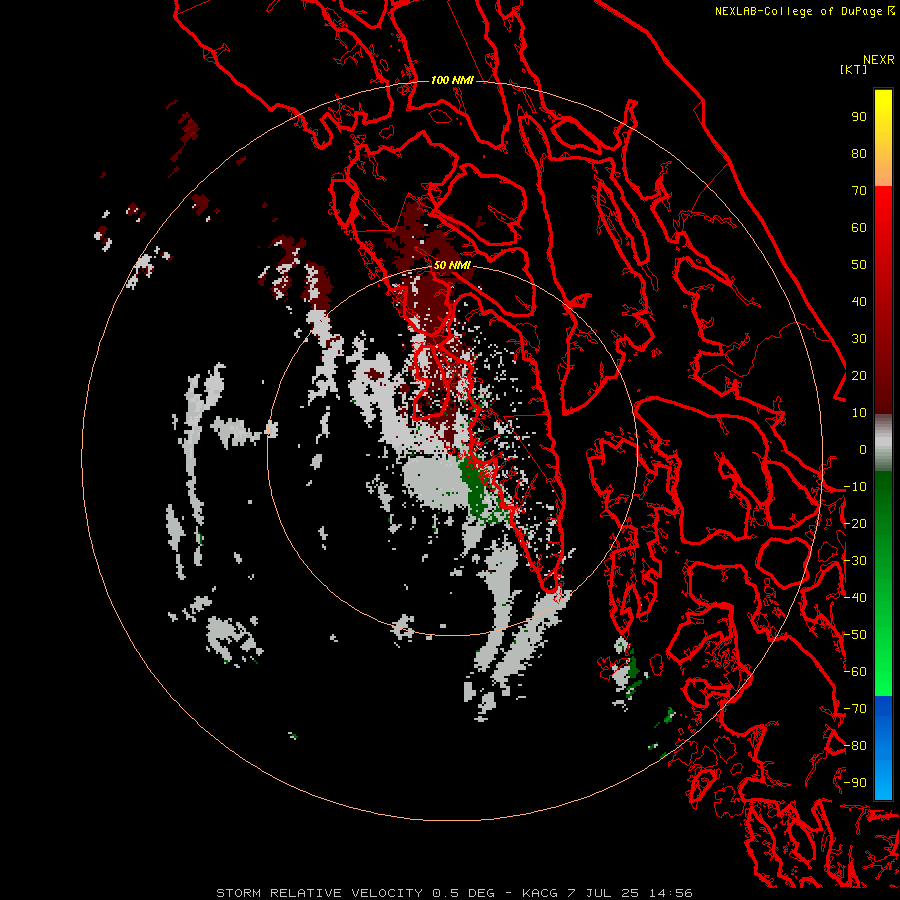Viewport: 900px width, 900px height.
Task: Click the 20 value on velocity scale
Action: (859, 376)
